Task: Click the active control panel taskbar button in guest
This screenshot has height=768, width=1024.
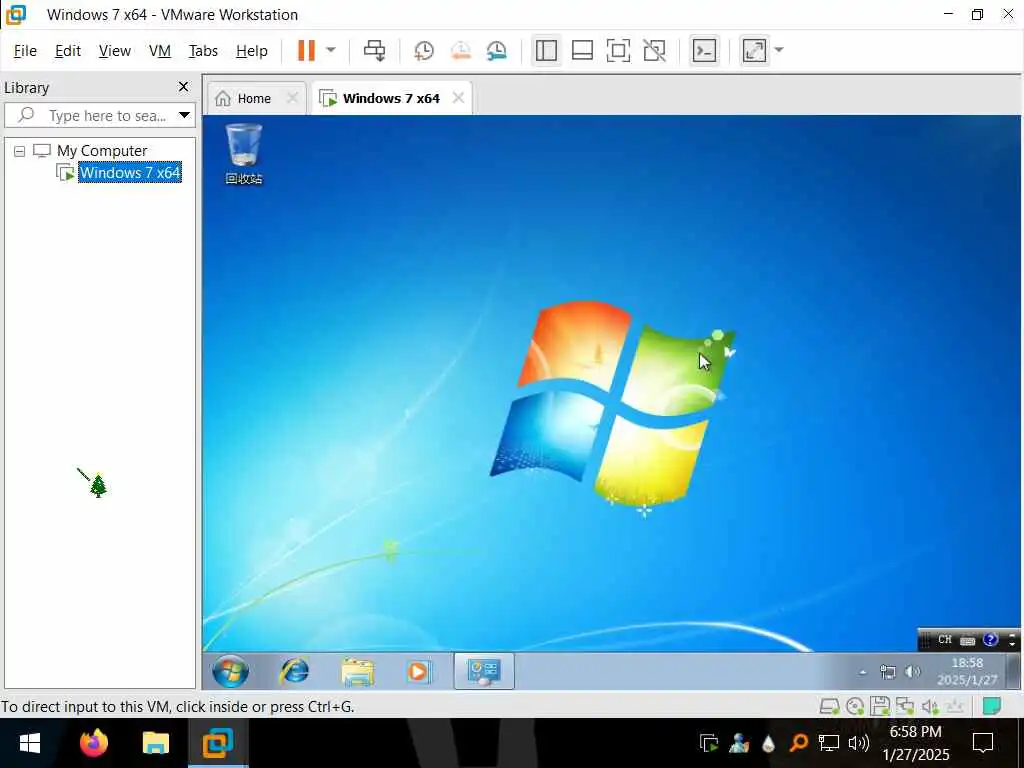Action: [484, 671]
